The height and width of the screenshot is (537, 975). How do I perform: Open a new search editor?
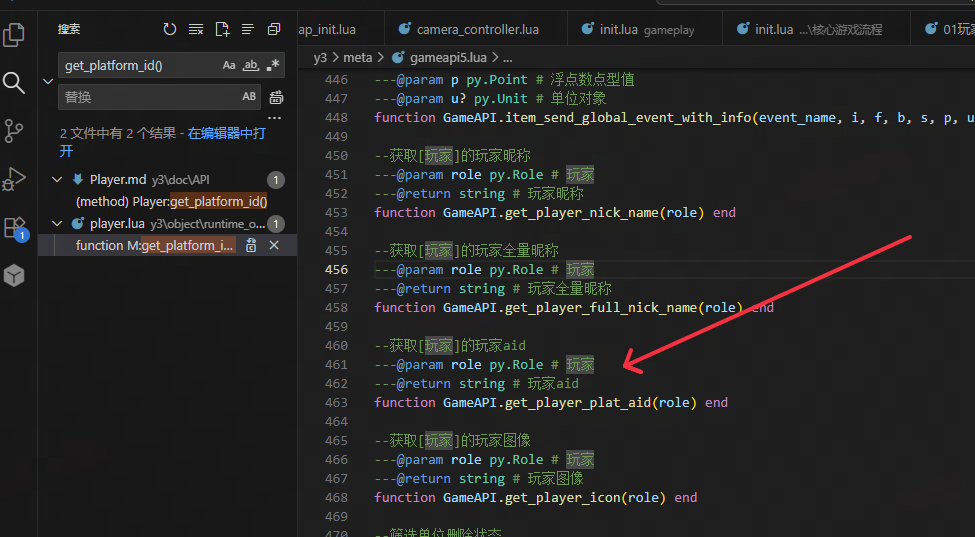(x=222, y=30)
